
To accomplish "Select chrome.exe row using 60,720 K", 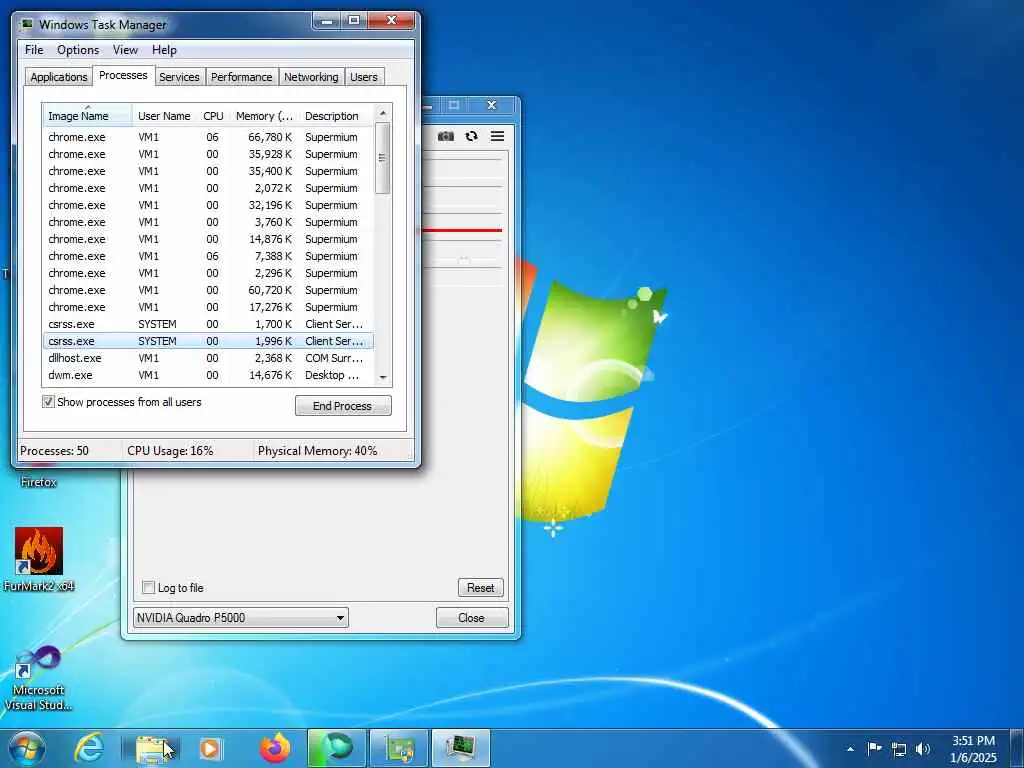I will 208,290.
